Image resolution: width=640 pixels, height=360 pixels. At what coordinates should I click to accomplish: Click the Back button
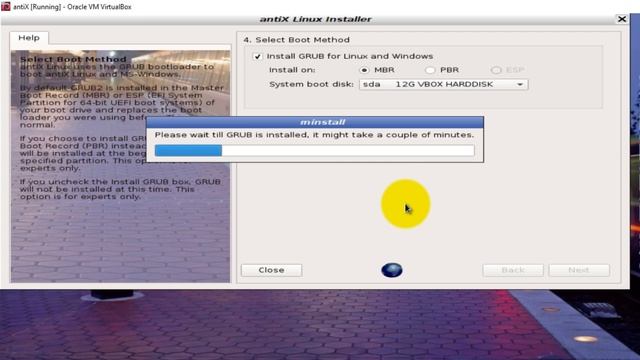coord(513,270)
